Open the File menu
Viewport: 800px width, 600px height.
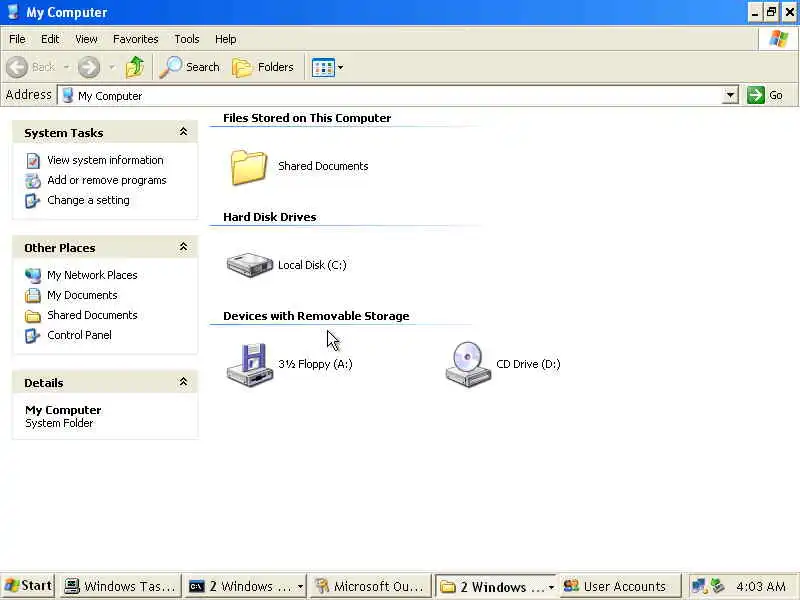(17, 39)
